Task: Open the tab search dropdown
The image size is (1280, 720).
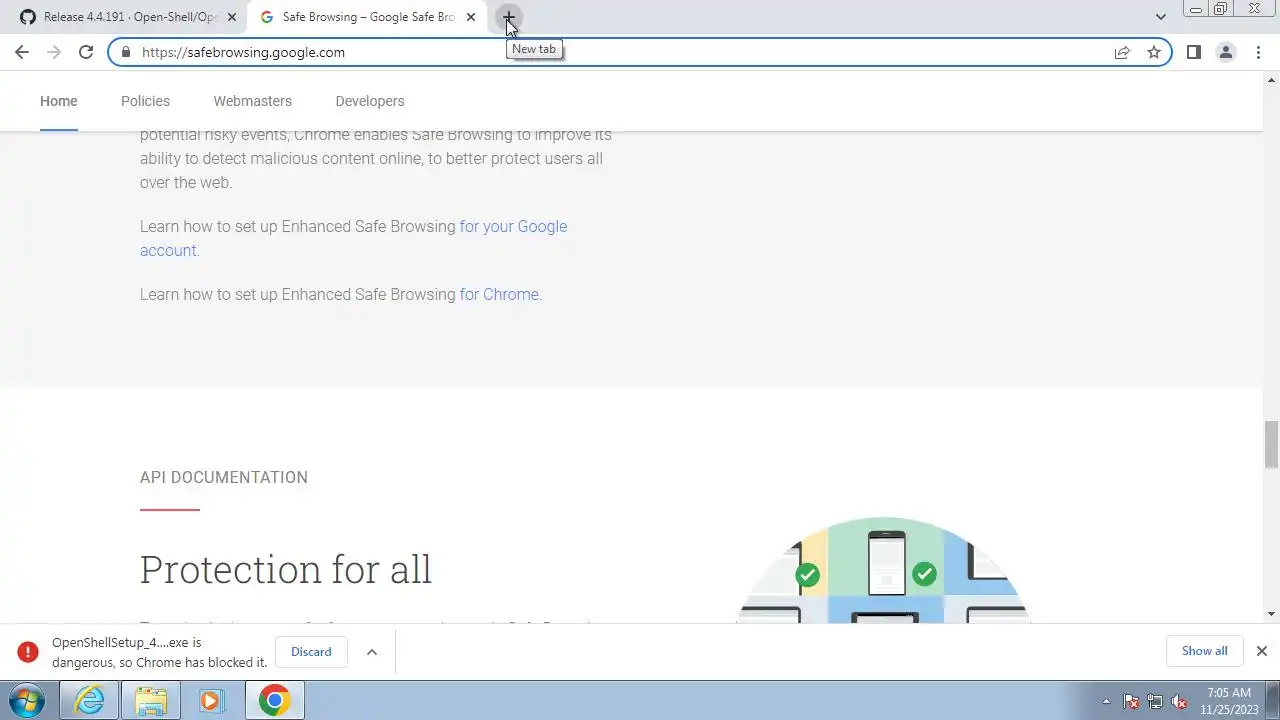Action: [x=1160, y=17]
